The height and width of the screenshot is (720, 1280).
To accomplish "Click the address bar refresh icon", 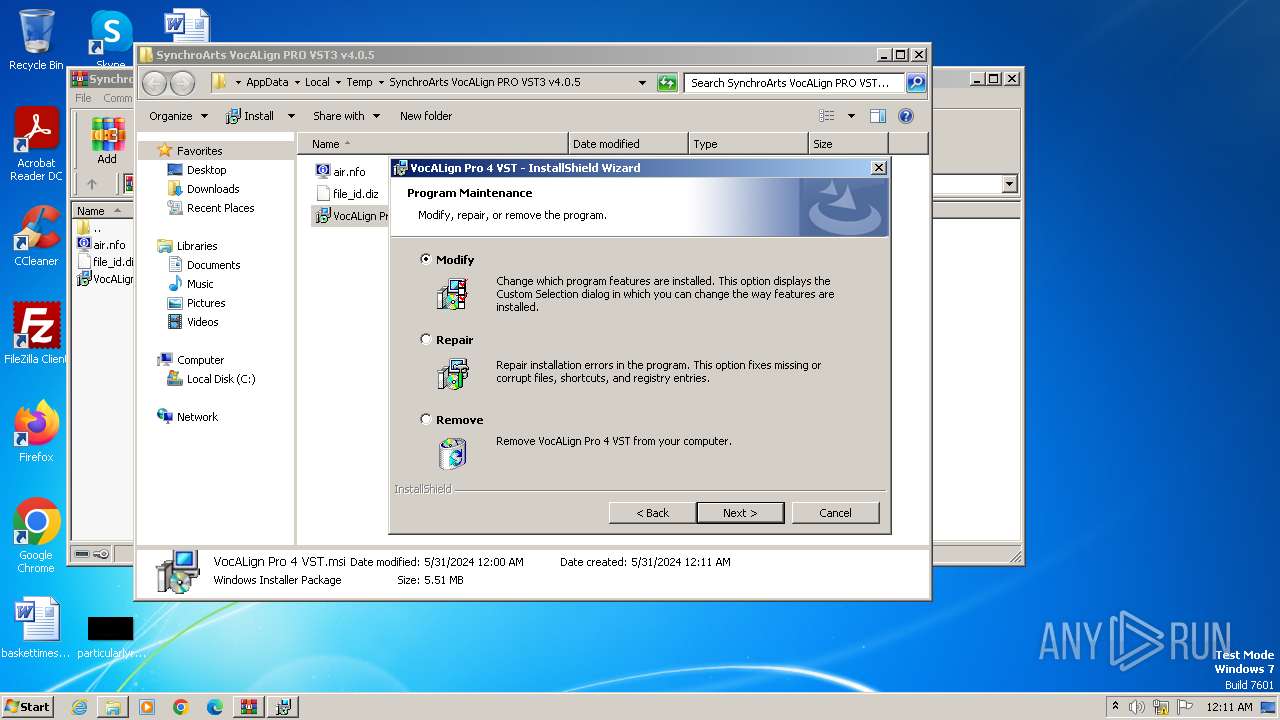I will [667, 83].
